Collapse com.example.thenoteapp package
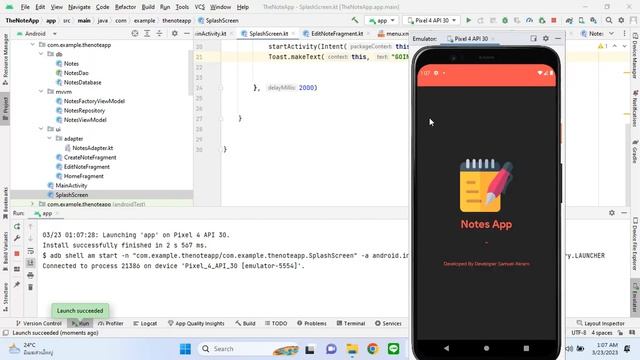This screenshot has height=360, width=640. pyautogui.click(x=33, y=45)
